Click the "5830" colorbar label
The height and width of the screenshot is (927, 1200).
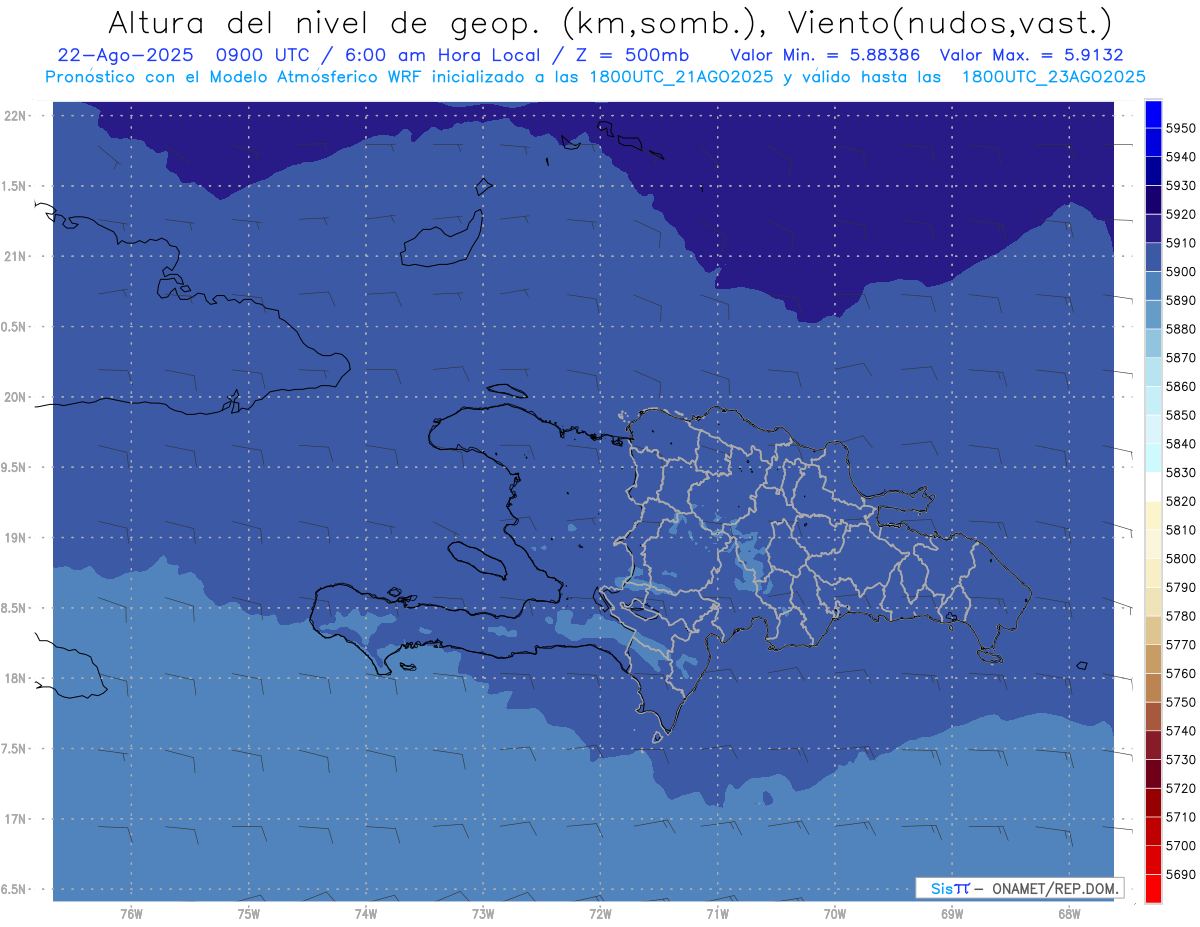tap(1180, 473)
